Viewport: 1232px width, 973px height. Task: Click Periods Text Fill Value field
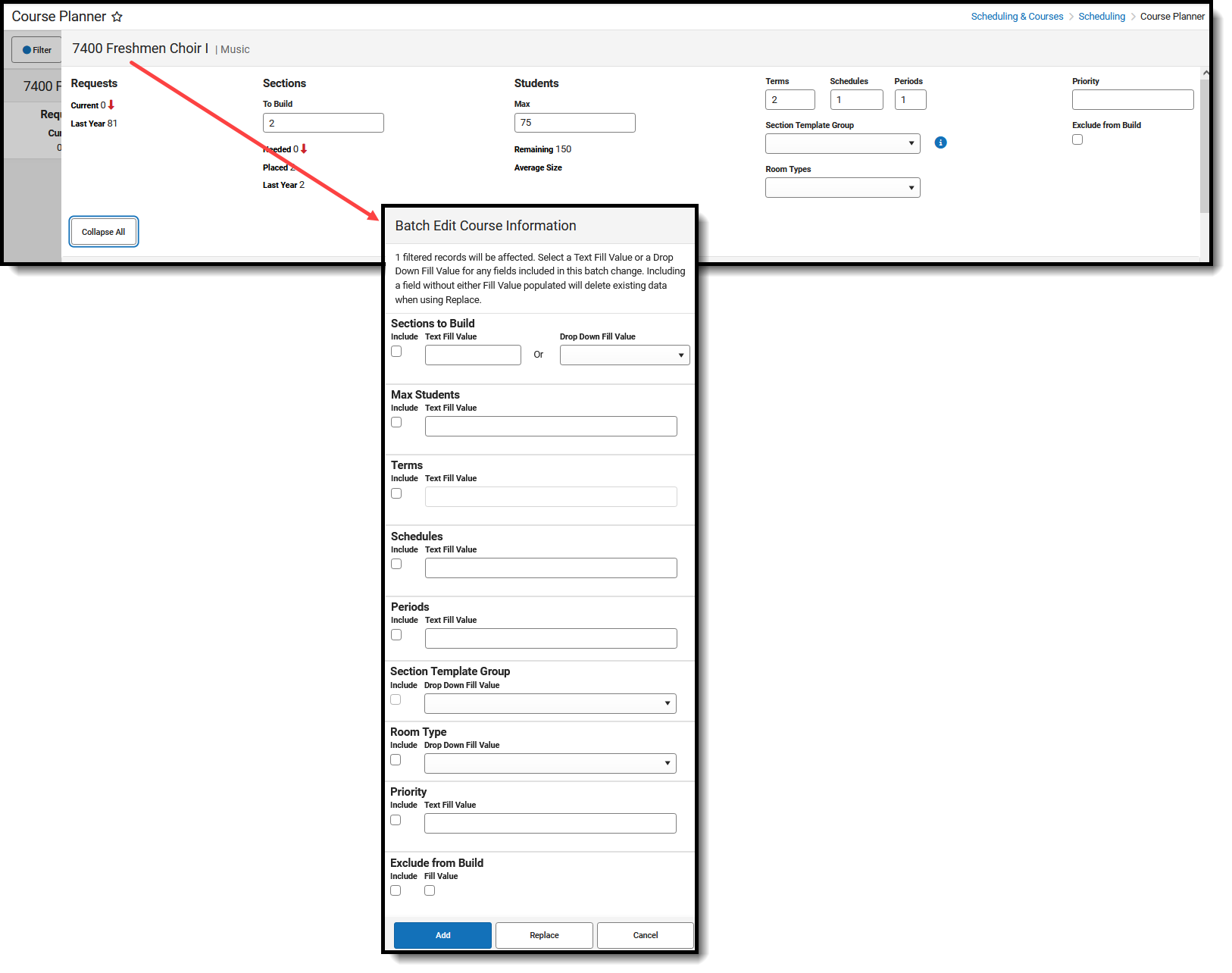click(x=551, y=638)
